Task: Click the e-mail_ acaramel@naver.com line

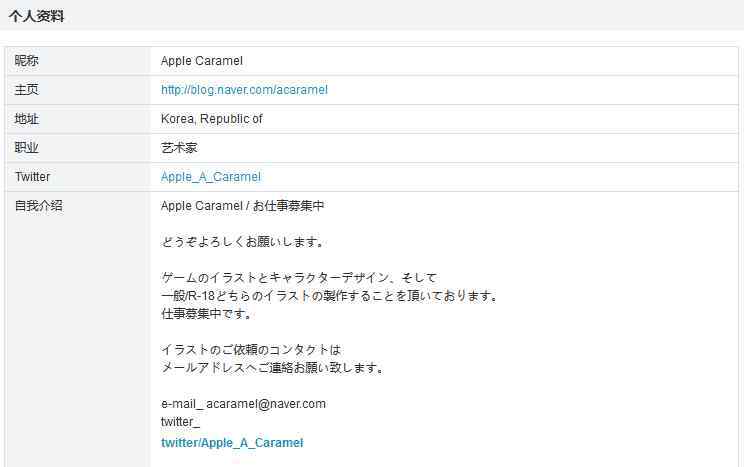Action: pyautogui.click(x=243, y=404)
